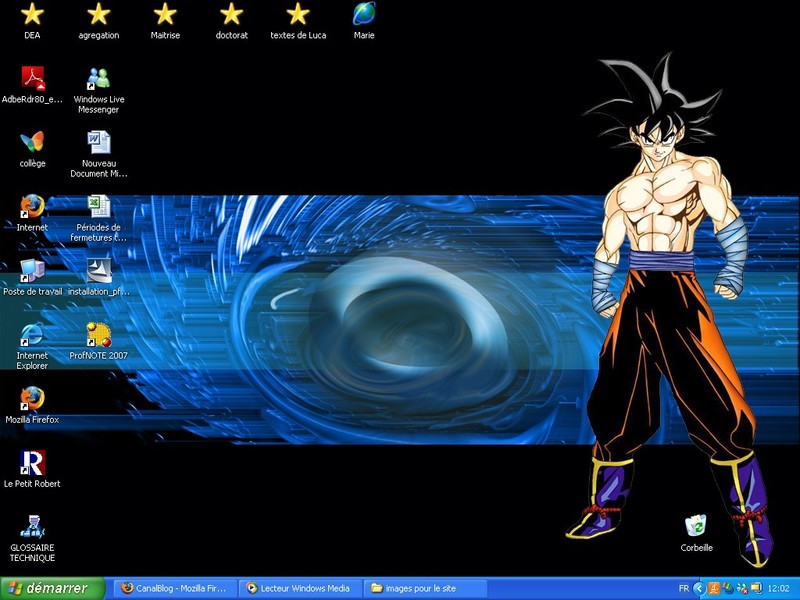Screen dimensions: 800x600
Task: Select the Windows Live Messenger icon
Action: click(98, 79)
